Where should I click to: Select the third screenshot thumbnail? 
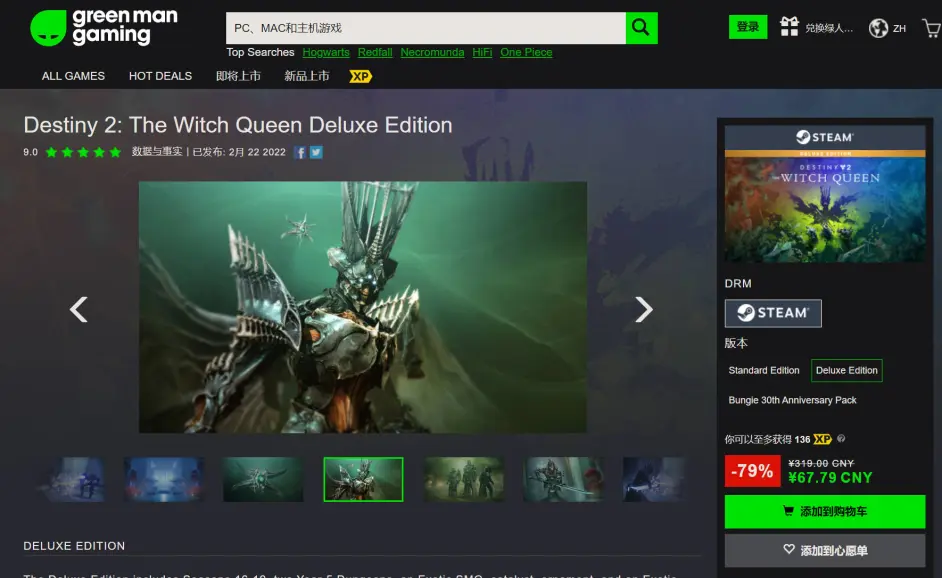pyautogui.click(x=263, y=479)
